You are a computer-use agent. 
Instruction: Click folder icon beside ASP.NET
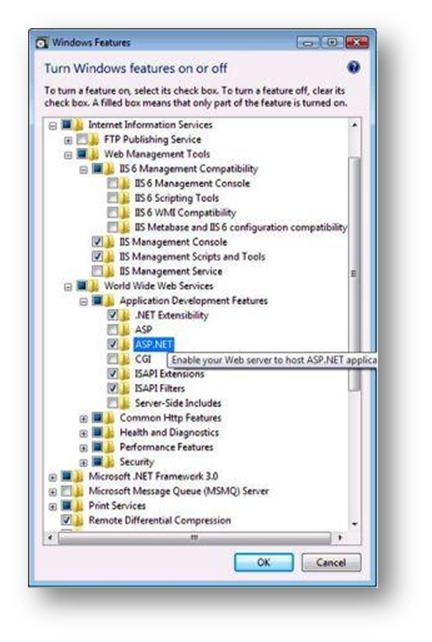124,344
